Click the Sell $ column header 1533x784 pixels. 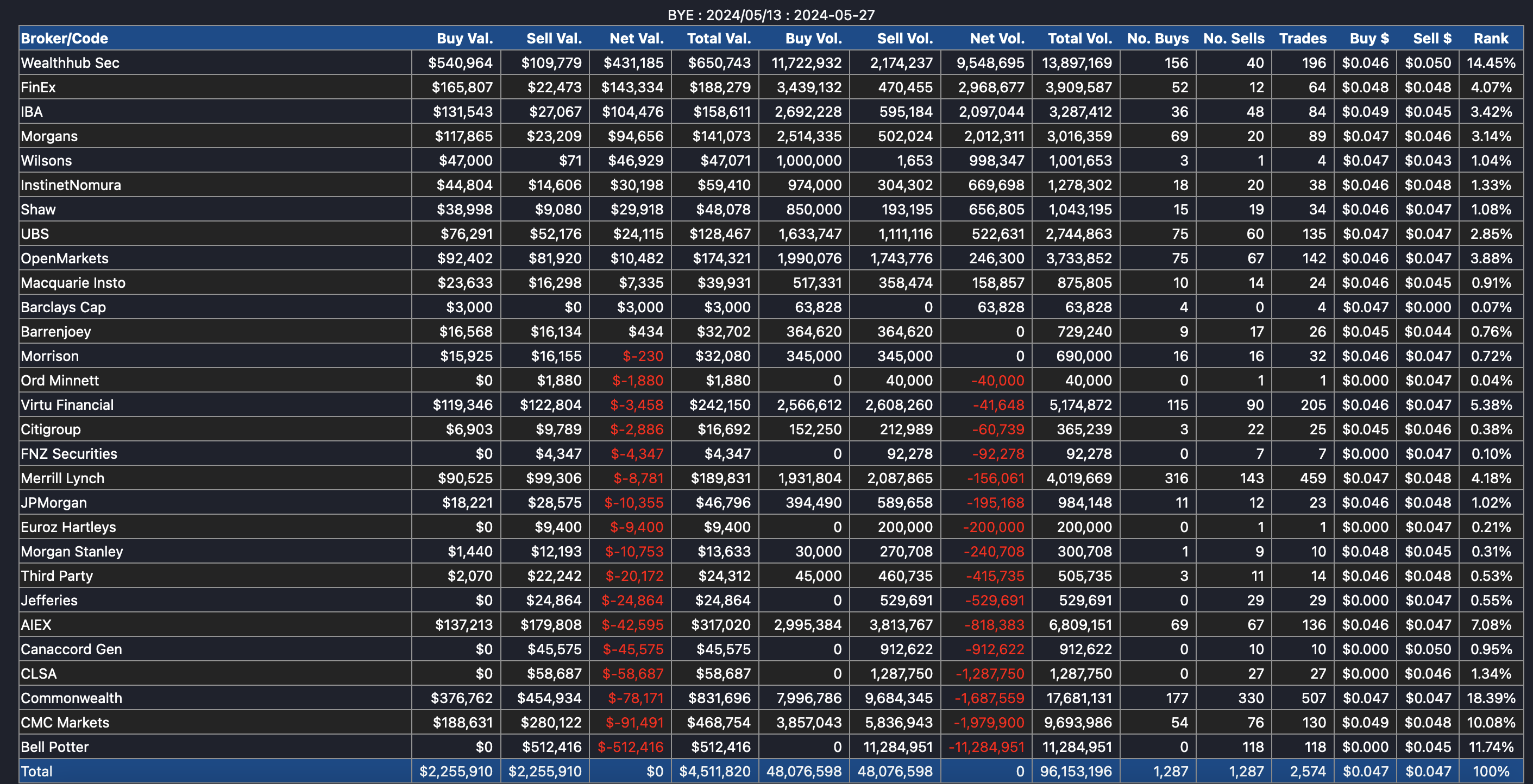pyautogui.click(x=1432, y=39)
